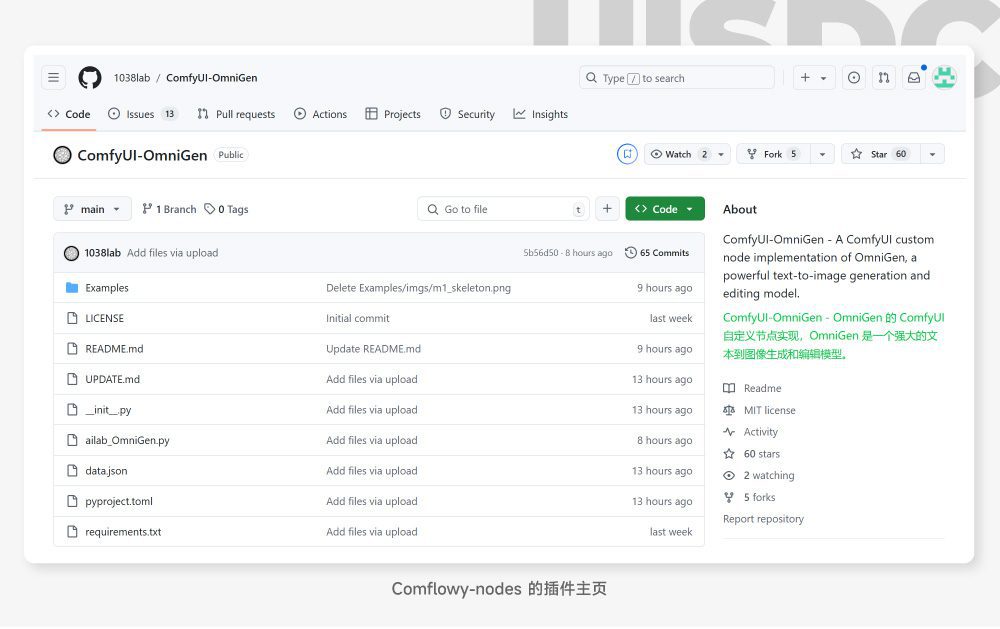Click the GitHub Octocat logo

[x=90, y=78]
